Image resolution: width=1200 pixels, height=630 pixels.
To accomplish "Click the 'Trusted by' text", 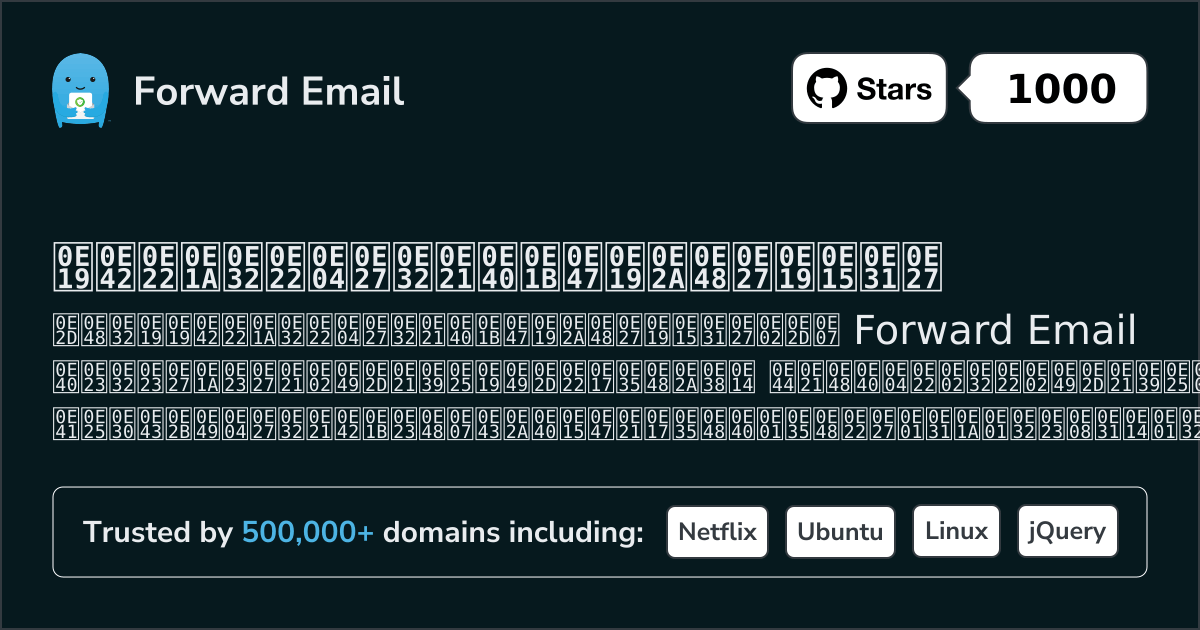I will 157,533.
